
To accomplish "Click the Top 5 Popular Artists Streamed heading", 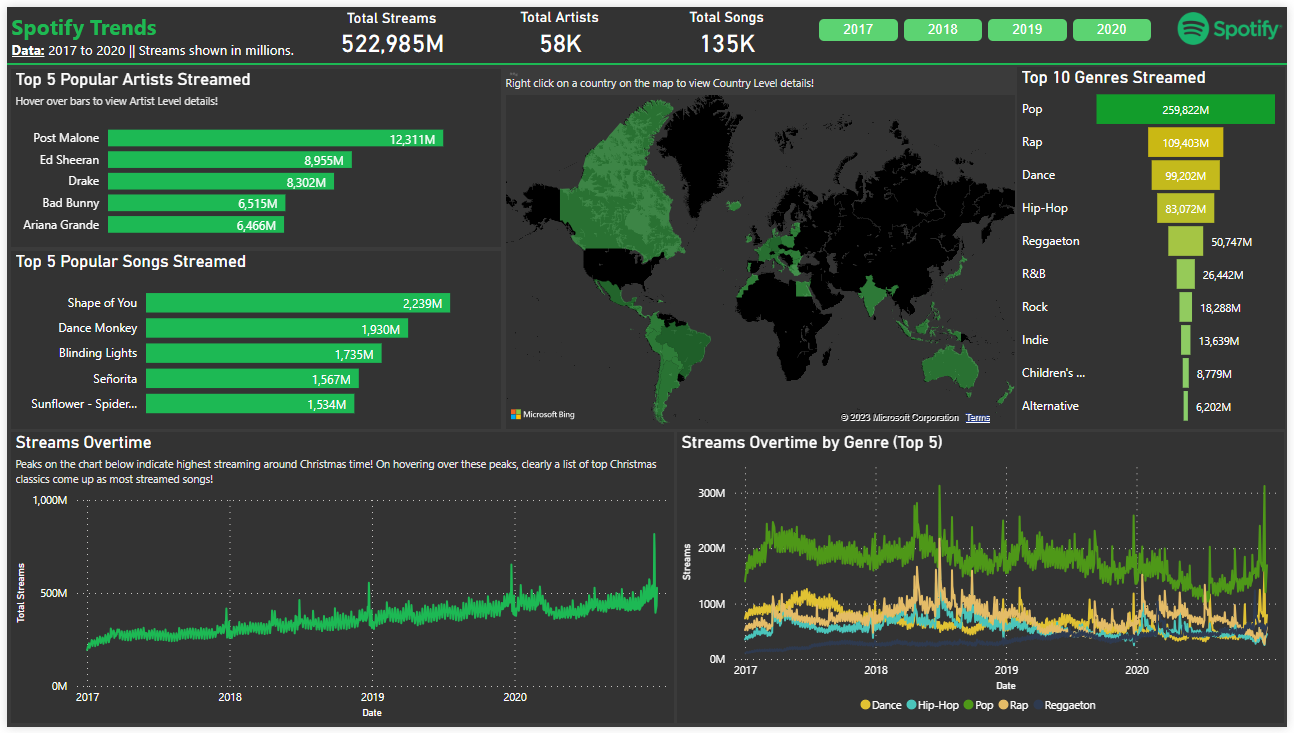I will [133, 79].
